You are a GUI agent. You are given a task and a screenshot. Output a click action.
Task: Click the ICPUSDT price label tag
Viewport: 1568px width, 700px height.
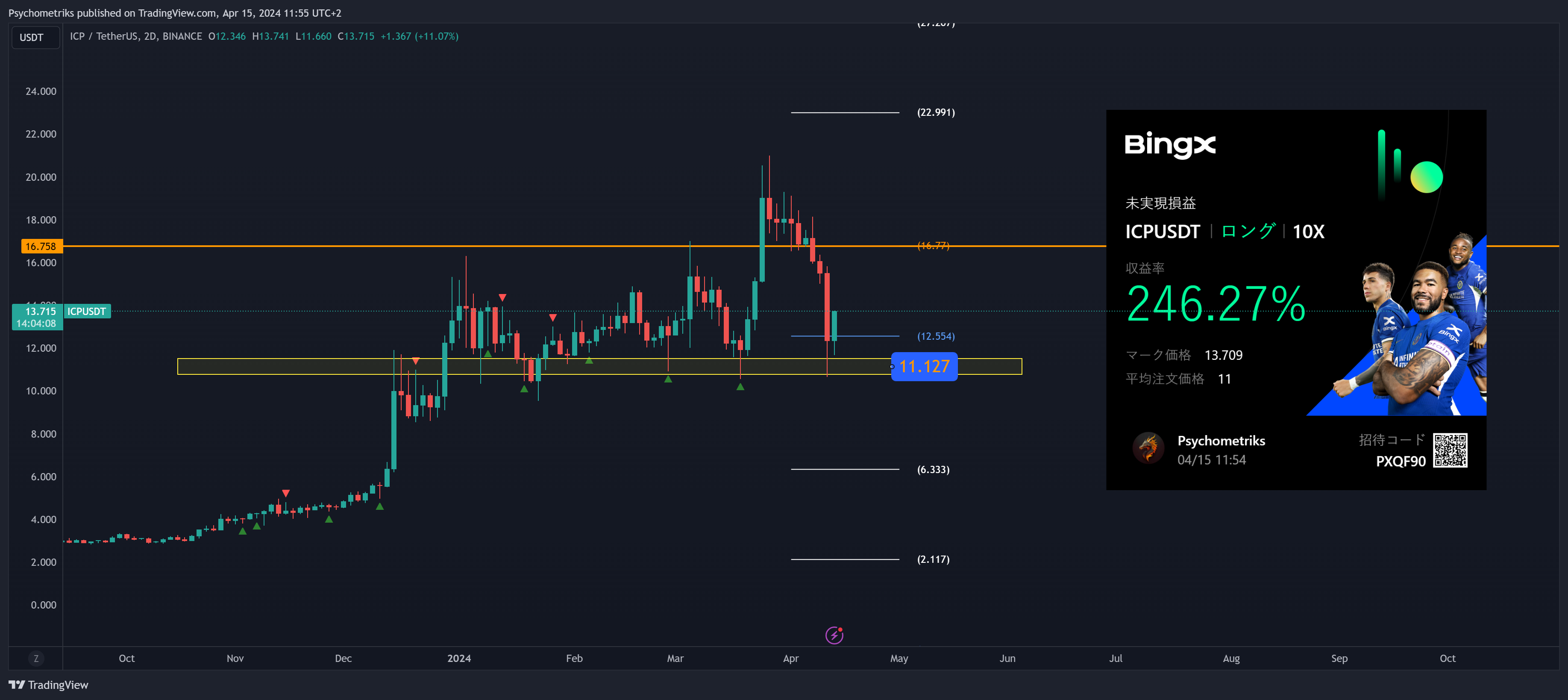pos(86,311)
